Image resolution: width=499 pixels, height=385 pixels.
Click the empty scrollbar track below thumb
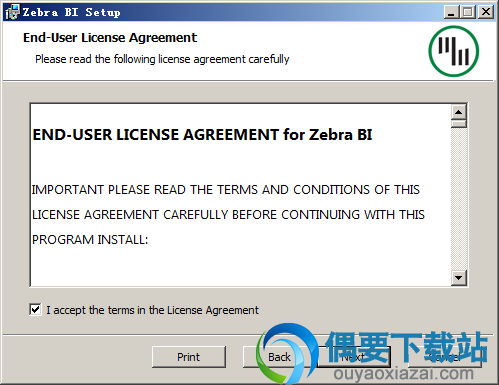[x=459, y=199]
